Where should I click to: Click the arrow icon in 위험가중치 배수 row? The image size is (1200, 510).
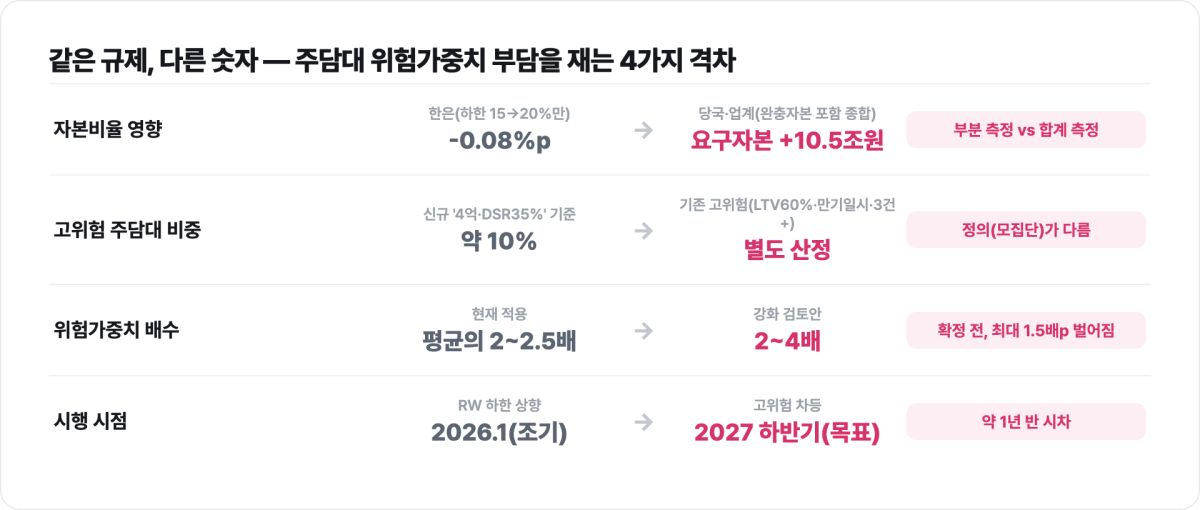click(x=644, y=330)
